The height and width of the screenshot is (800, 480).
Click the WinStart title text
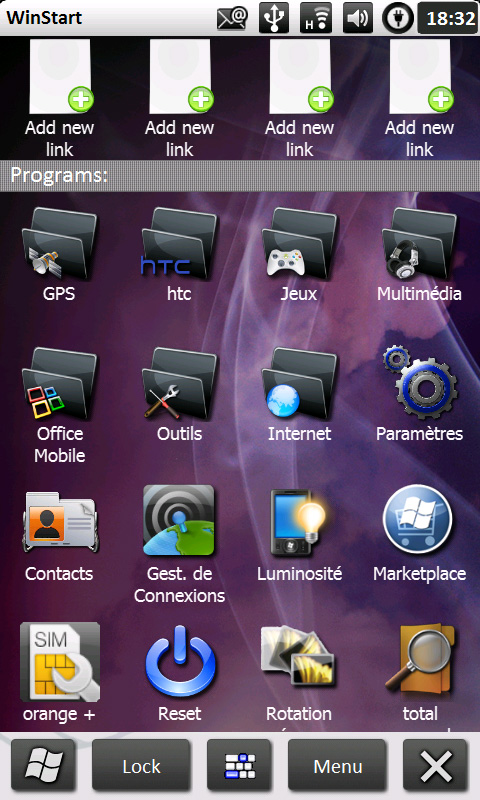[x=44, y=17]
